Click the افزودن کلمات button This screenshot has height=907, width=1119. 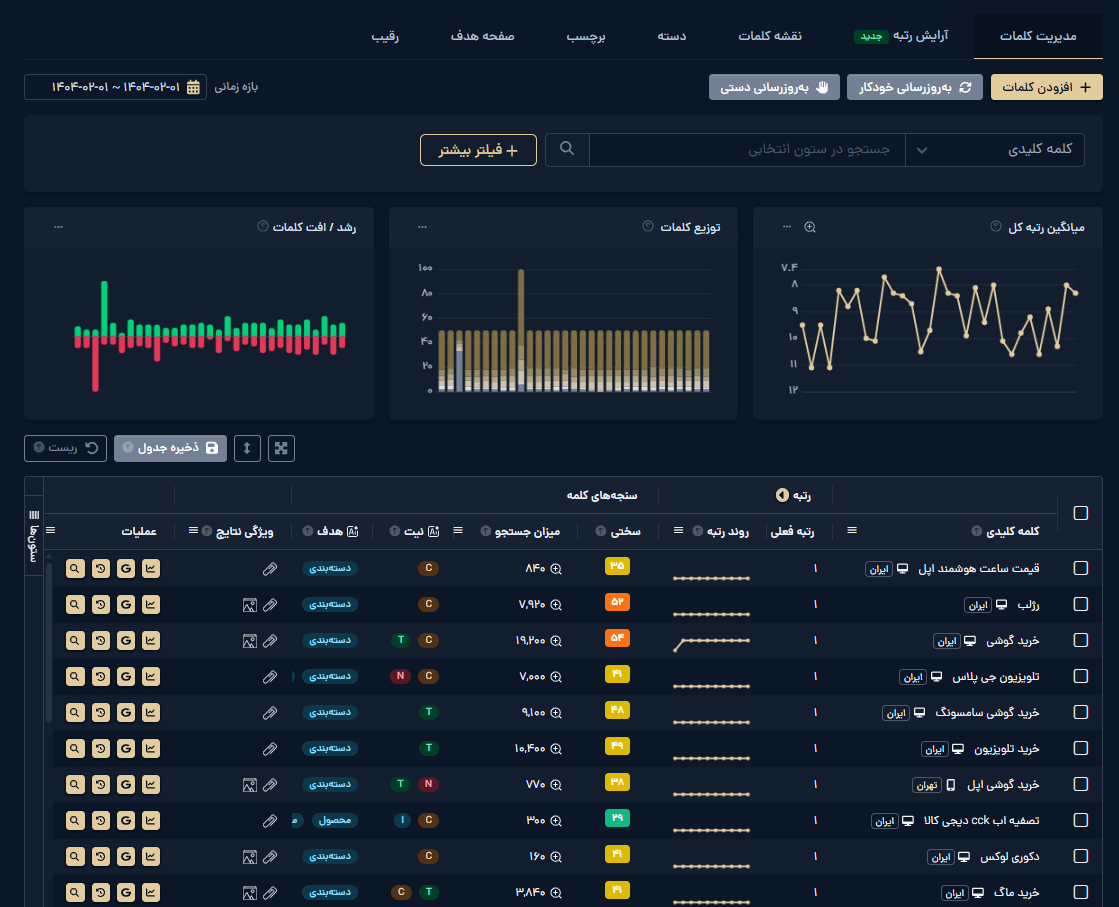1046,87
